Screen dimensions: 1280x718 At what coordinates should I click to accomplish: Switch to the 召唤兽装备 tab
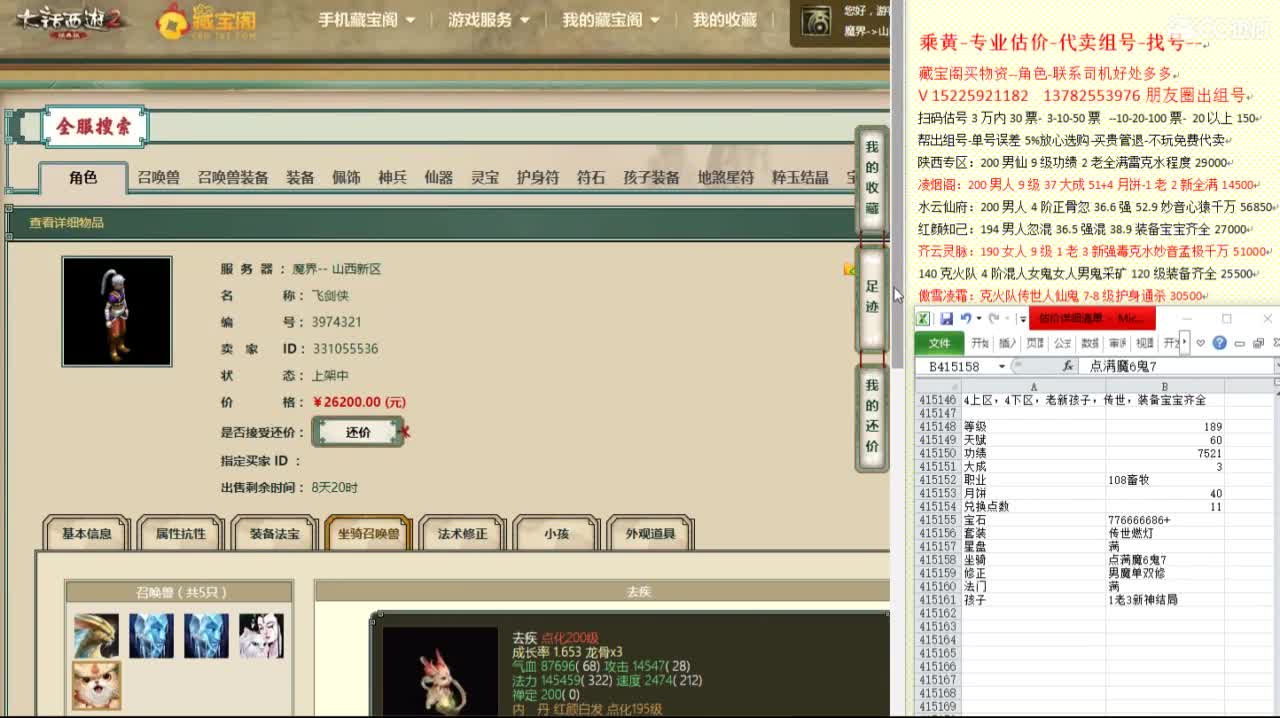pyautogui.click(x=233, y=177)
